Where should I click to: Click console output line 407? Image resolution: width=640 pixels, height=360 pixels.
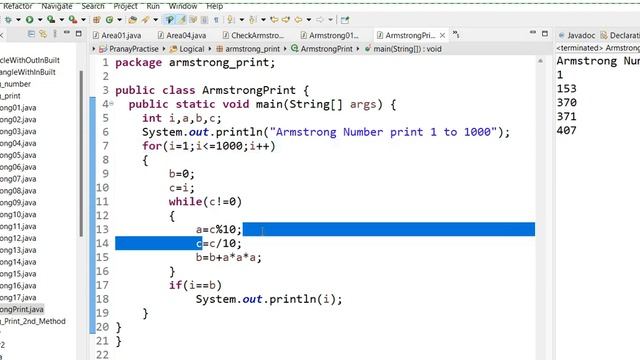pyautogui.click(x=567, y=131)
